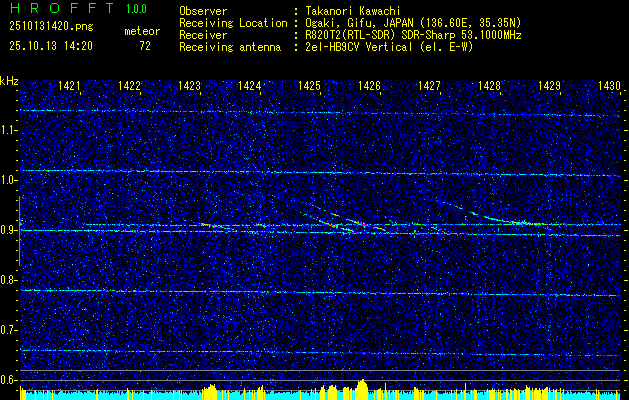This screenshot has height=400, width=629.
Task: Click frequency axis label 1.0
Action: point(7,180)
